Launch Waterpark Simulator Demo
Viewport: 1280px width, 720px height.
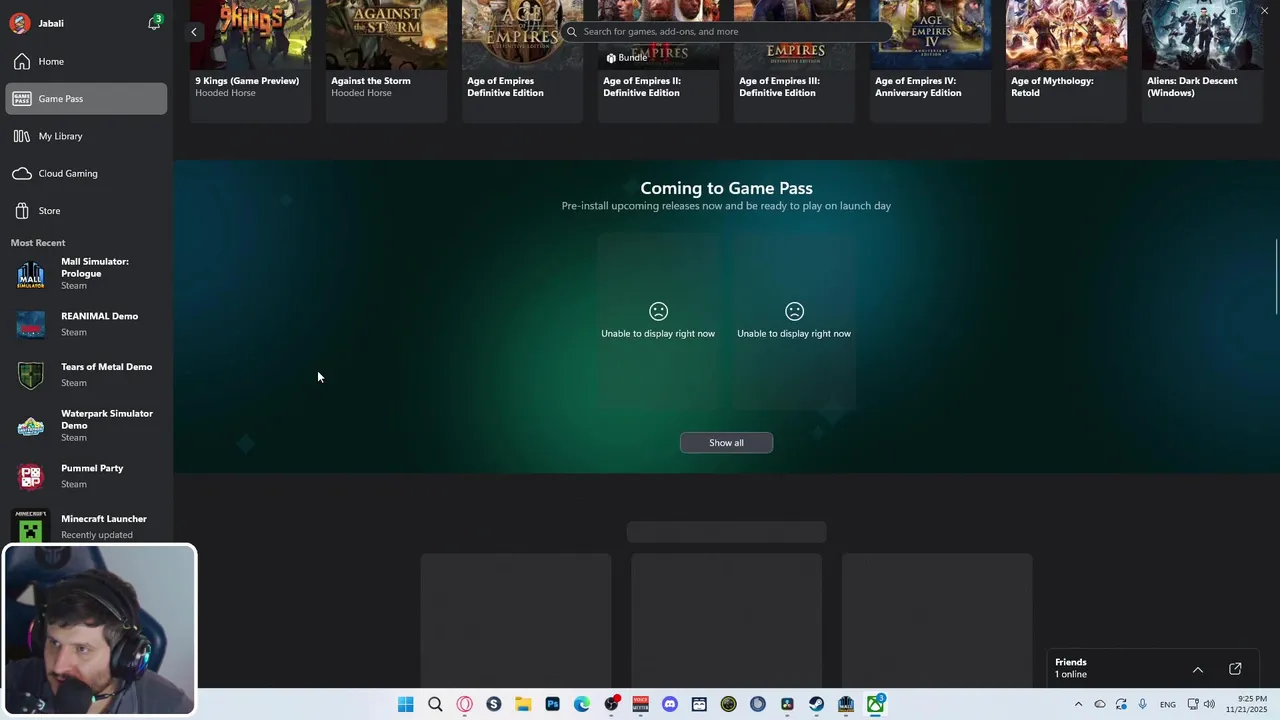click(86, 425)
